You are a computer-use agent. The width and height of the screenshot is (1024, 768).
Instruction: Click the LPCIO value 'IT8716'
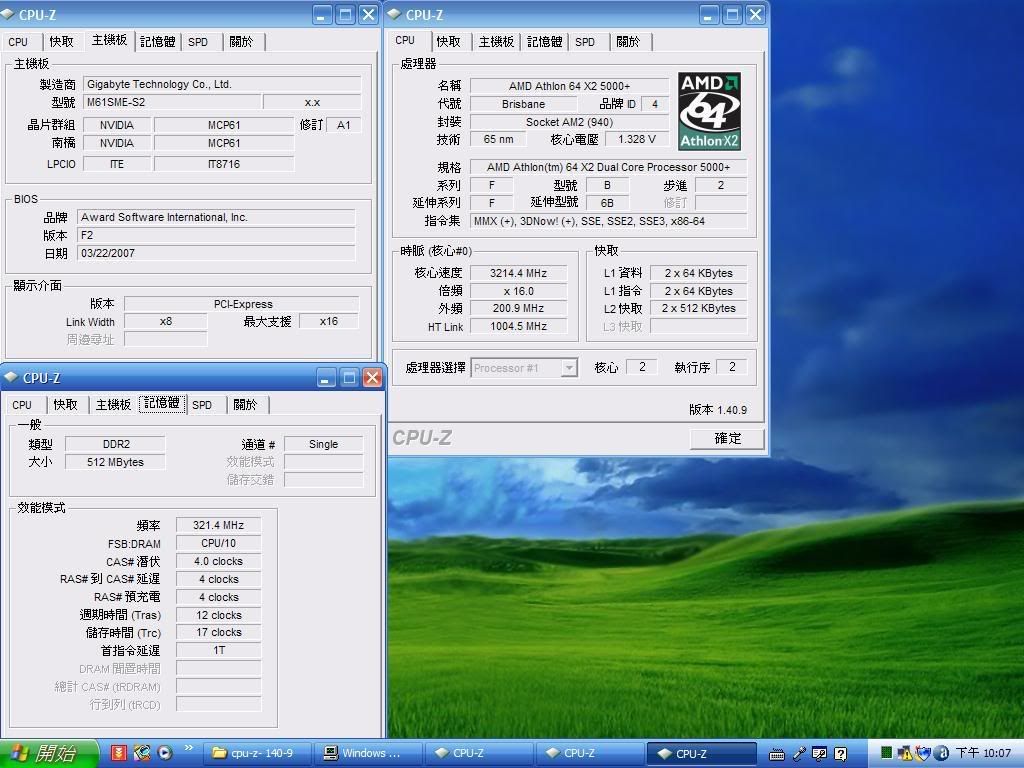(224, 165)
